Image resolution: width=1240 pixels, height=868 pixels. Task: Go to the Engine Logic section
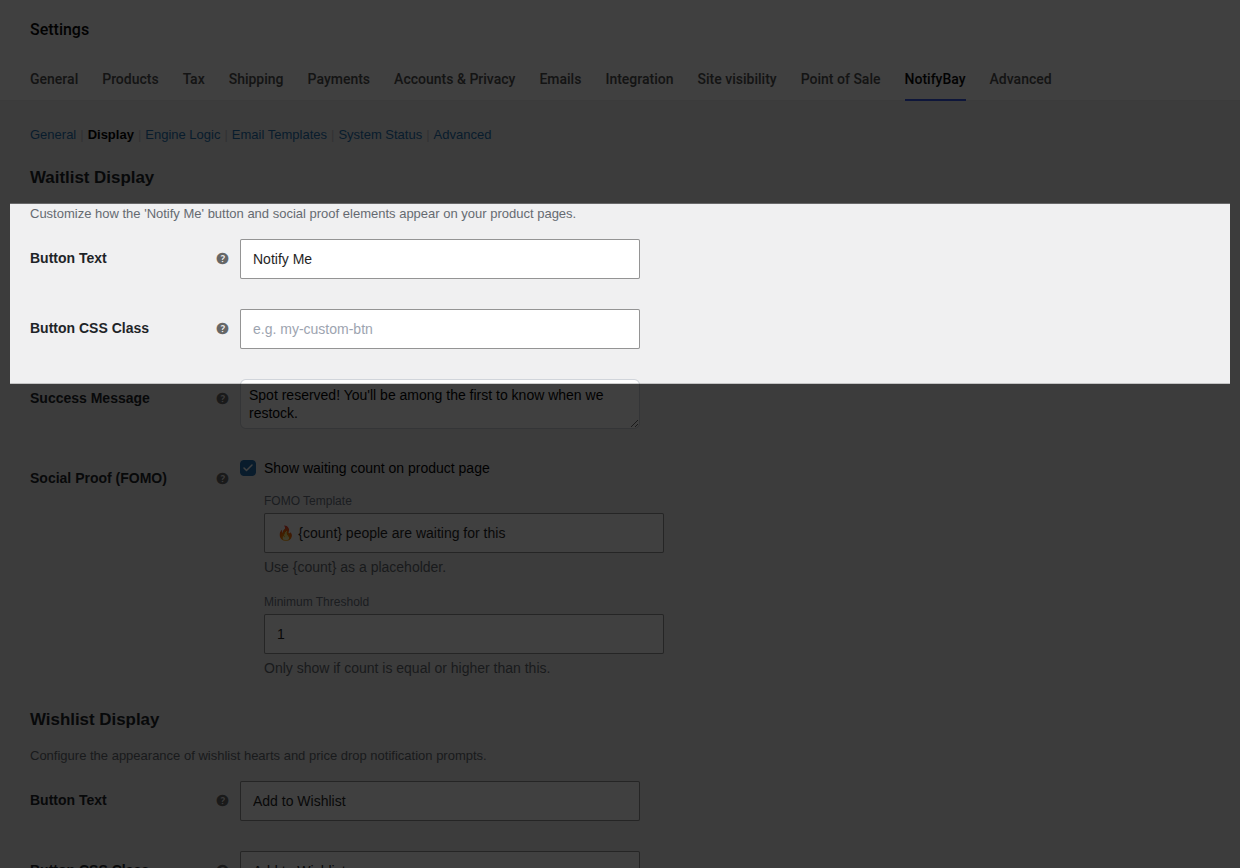coord(183,135)
